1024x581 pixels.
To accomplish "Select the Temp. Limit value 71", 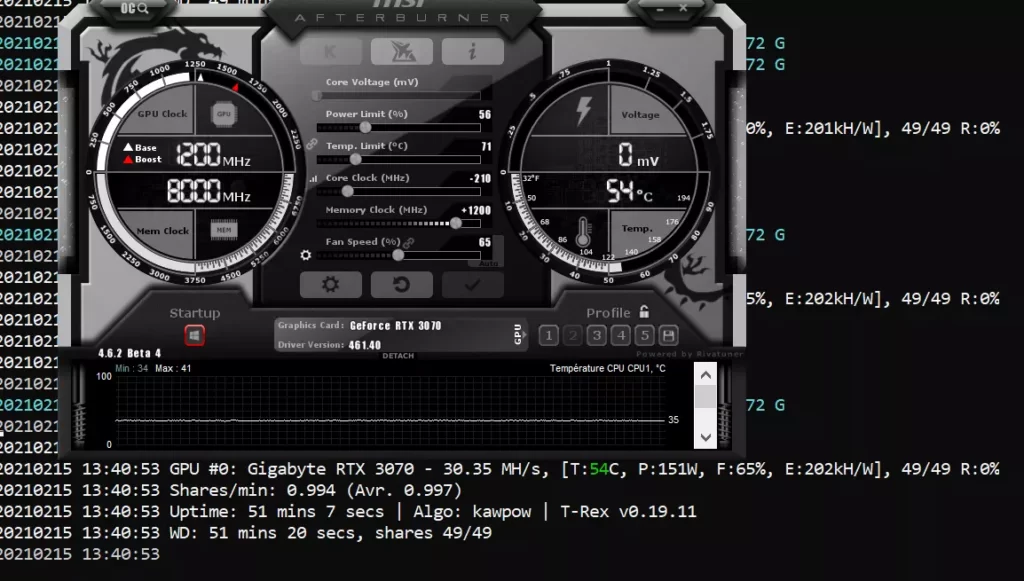I will click(x=486, y=146).
